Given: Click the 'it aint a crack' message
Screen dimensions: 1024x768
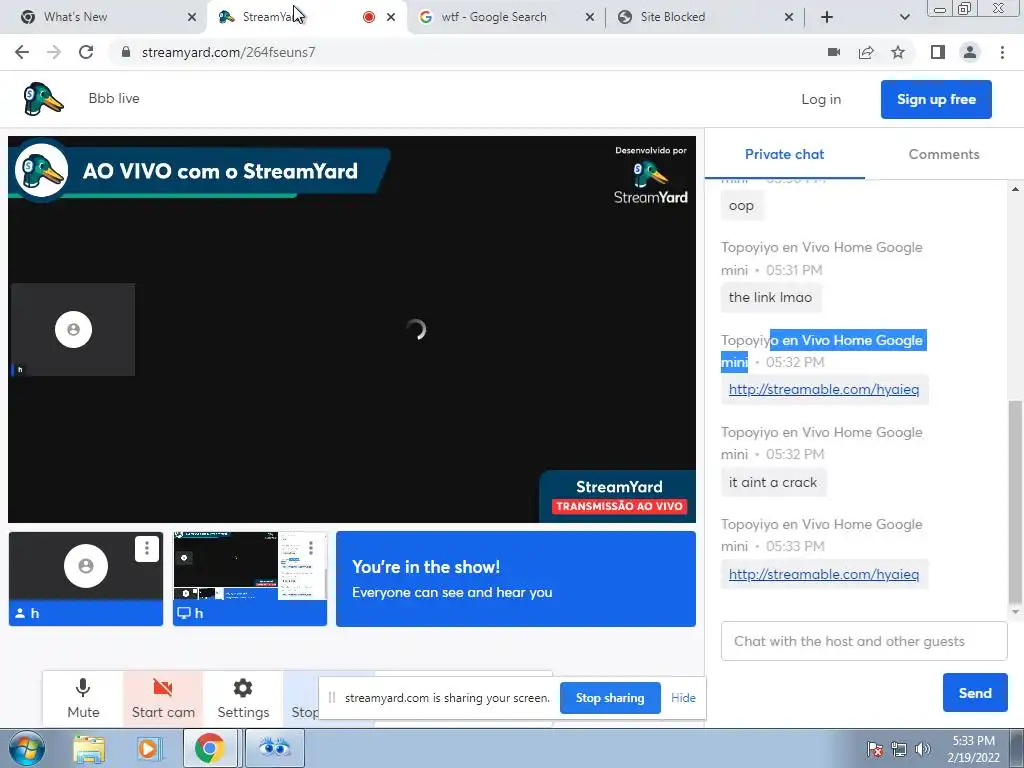Looking at the screenshot, I should [773, 482].
